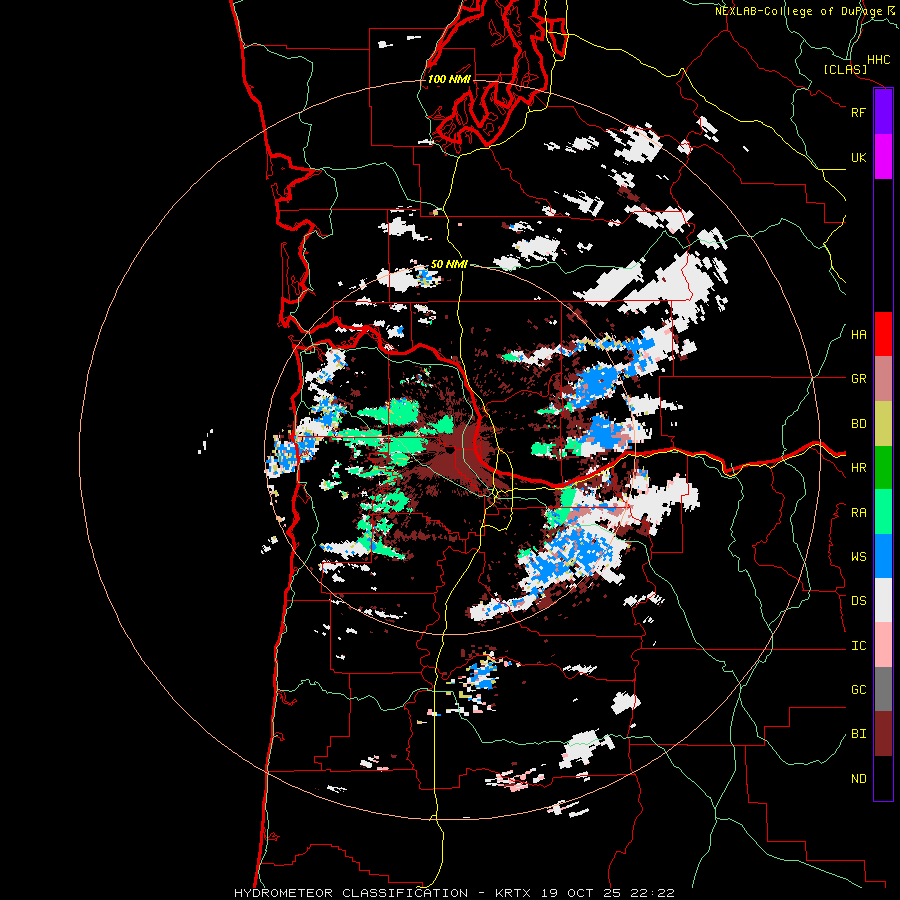
Task: Click the 'NEXLAB-College of DuPage' credit text
Action: coord(799,11)
